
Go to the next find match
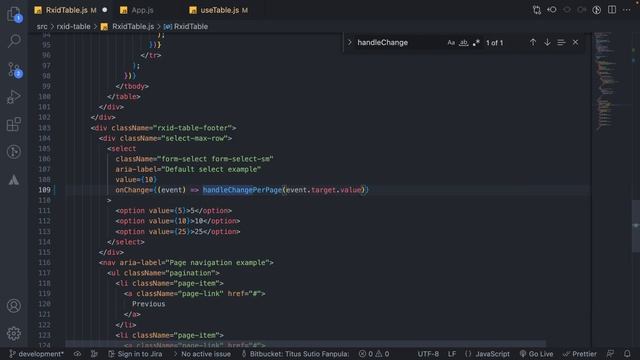547,42
